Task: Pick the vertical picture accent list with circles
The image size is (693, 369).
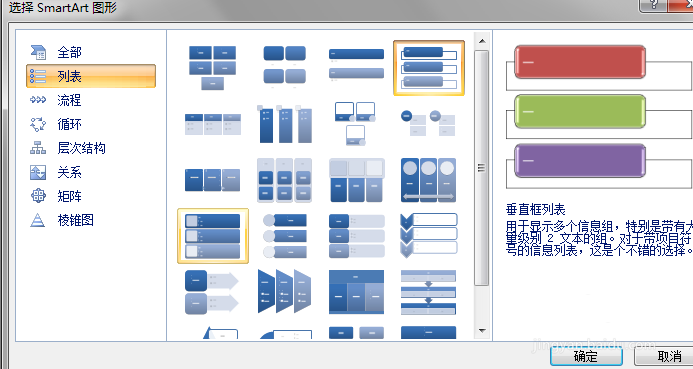Action: coord(285,236)
